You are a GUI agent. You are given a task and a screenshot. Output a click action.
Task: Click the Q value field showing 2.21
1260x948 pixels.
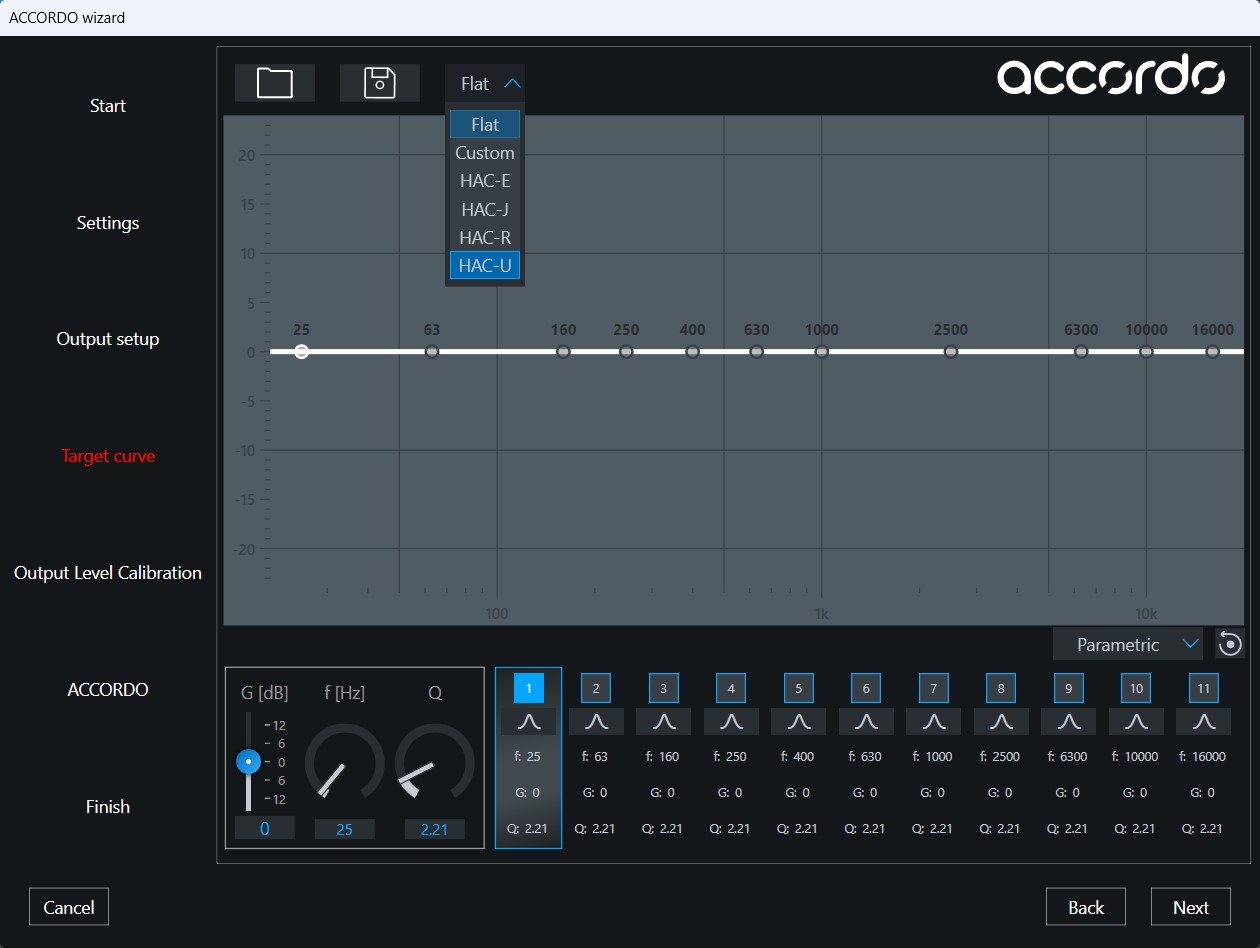pos(435,829)
